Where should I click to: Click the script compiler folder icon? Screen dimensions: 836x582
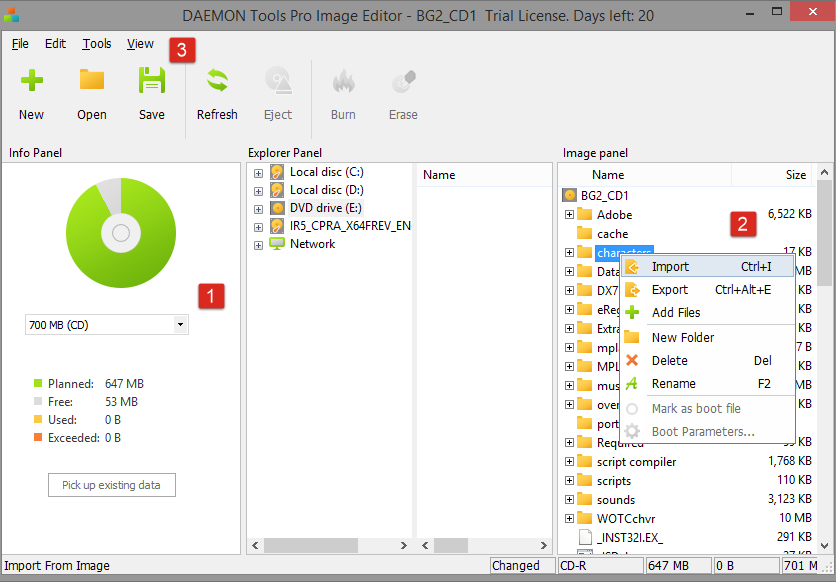(585, 462)
